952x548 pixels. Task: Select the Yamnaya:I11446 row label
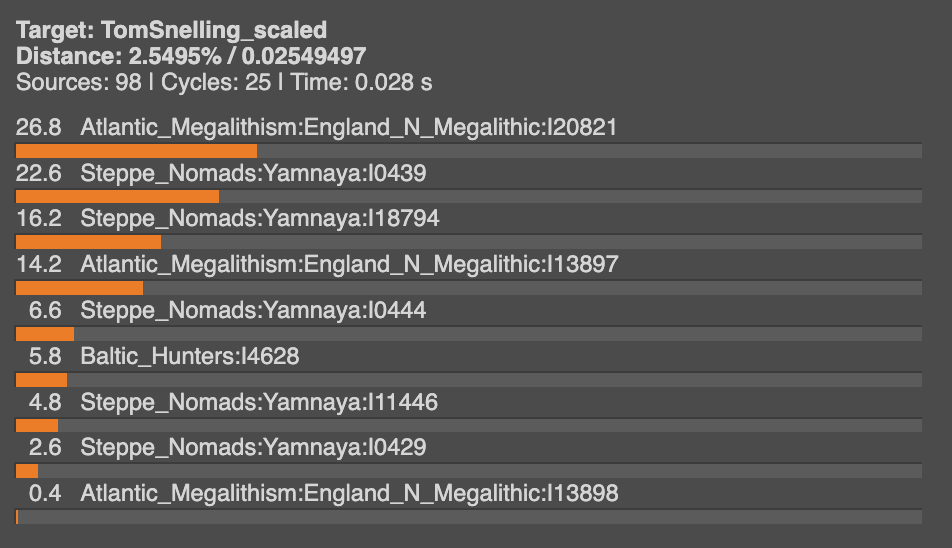[x=259, y=402]
